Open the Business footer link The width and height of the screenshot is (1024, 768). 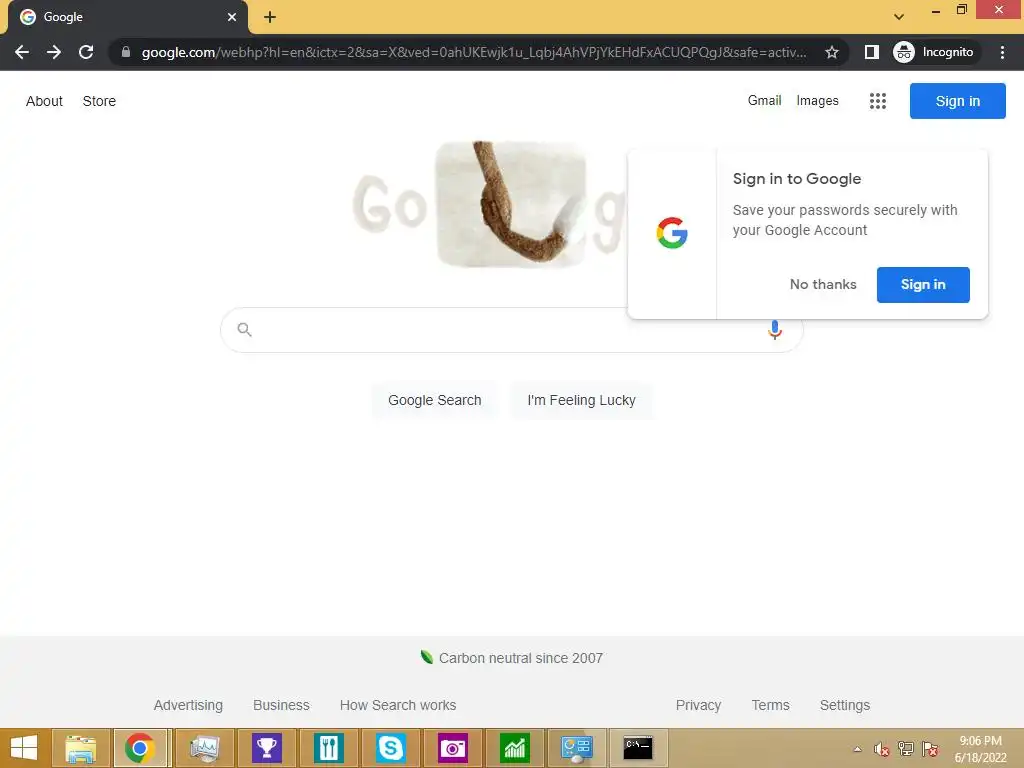tap(281, 705)
